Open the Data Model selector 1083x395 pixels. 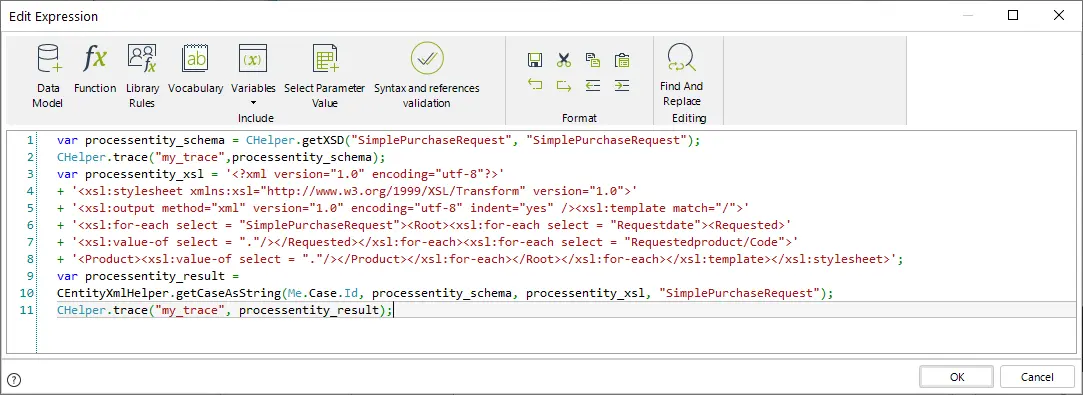(48, 76)
